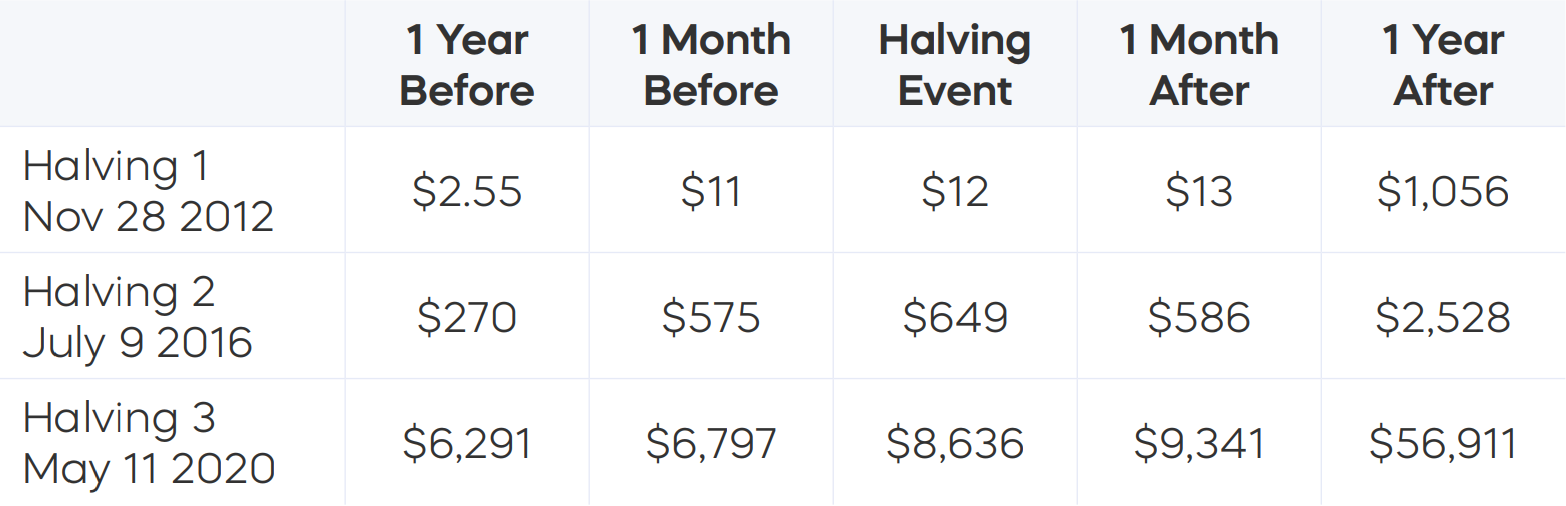Select the $586 price cell
This screenshot has width=1566, height=506.
click(1199, 318)
